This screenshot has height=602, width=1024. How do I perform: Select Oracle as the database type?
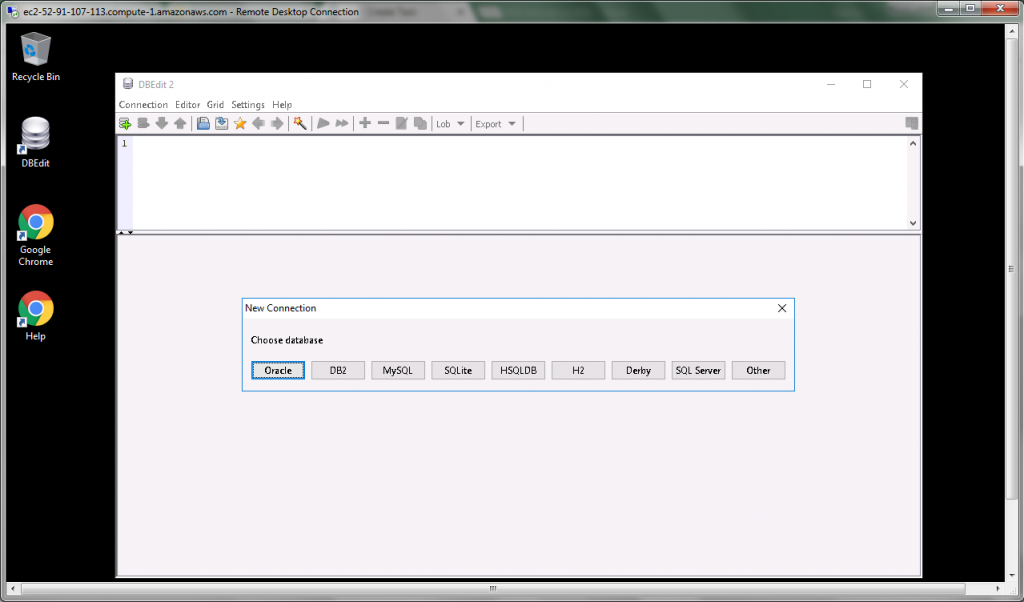pyautogui.click(x=277, y=370)
